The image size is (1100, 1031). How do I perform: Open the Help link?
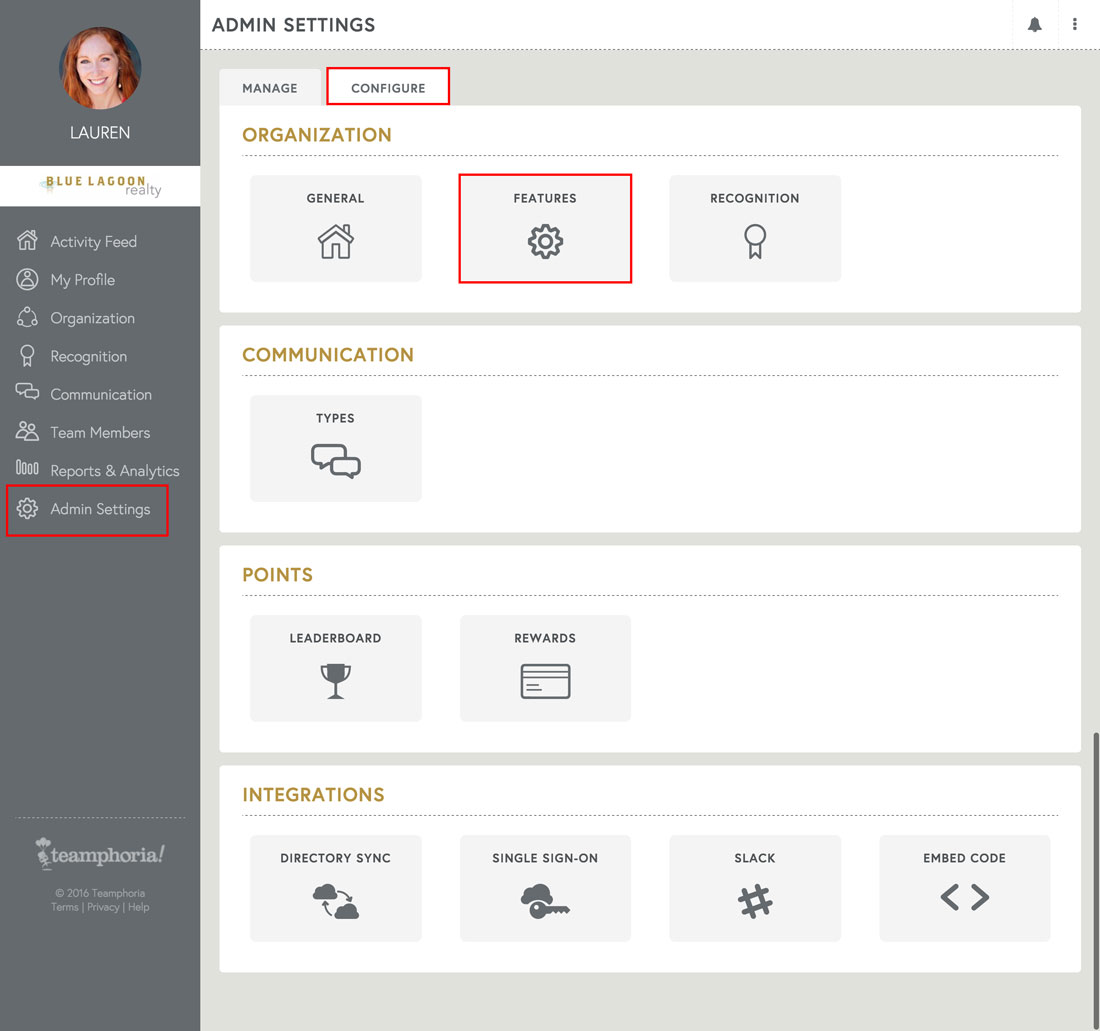139,906
